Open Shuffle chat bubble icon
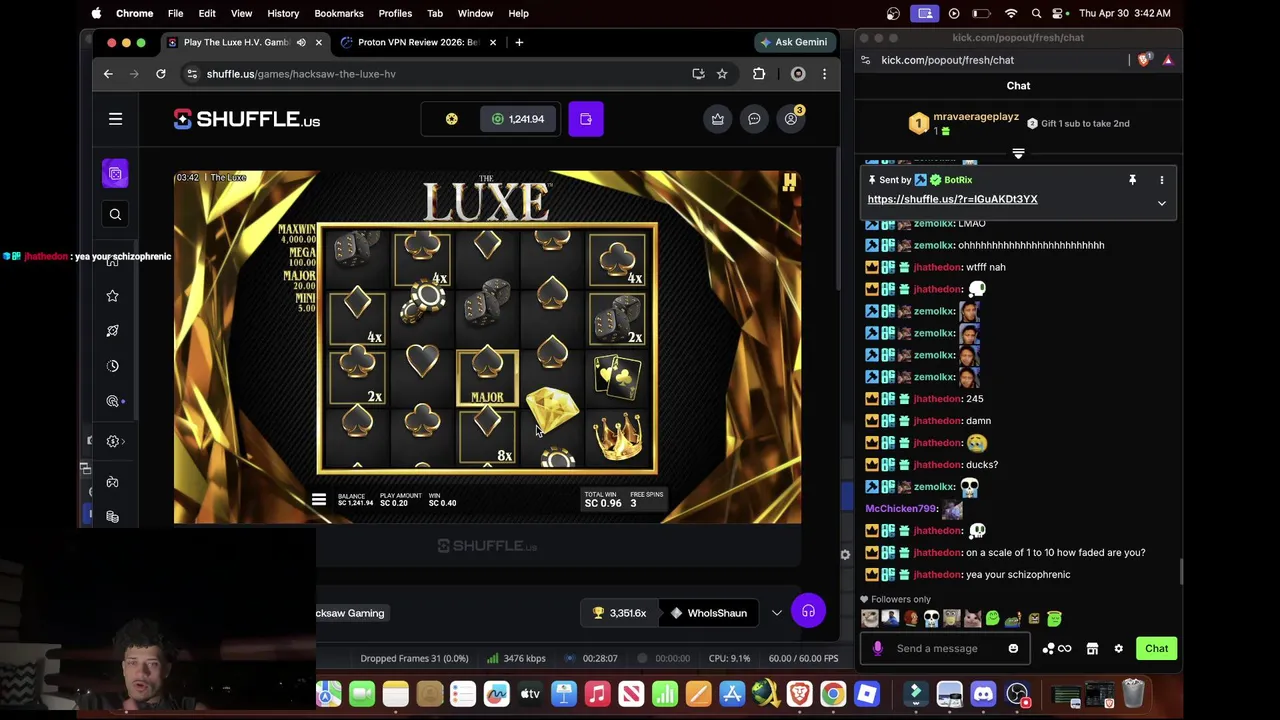 coord(754,119)
